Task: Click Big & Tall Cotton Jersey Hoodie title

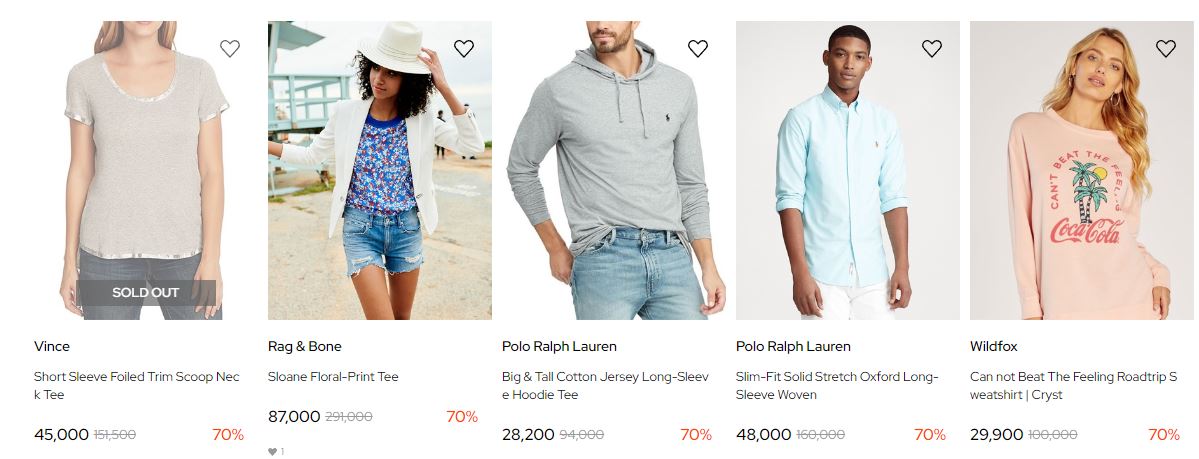Action: click(x=605, y=386)
